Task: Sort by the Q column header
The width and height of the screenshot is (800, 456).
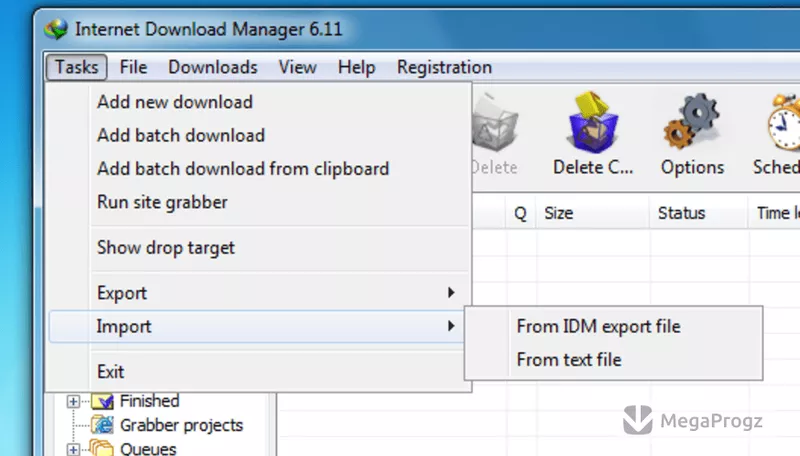Action: point(520,213)
